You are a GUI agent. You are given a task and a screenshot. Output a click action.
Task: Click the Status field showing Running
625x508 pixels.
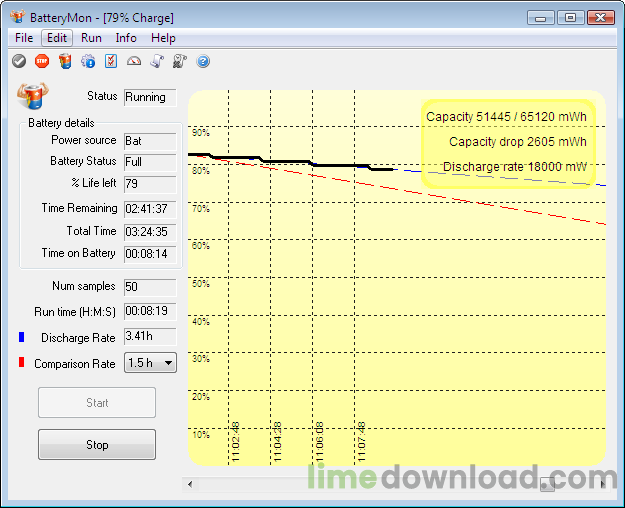click(150, 98)
